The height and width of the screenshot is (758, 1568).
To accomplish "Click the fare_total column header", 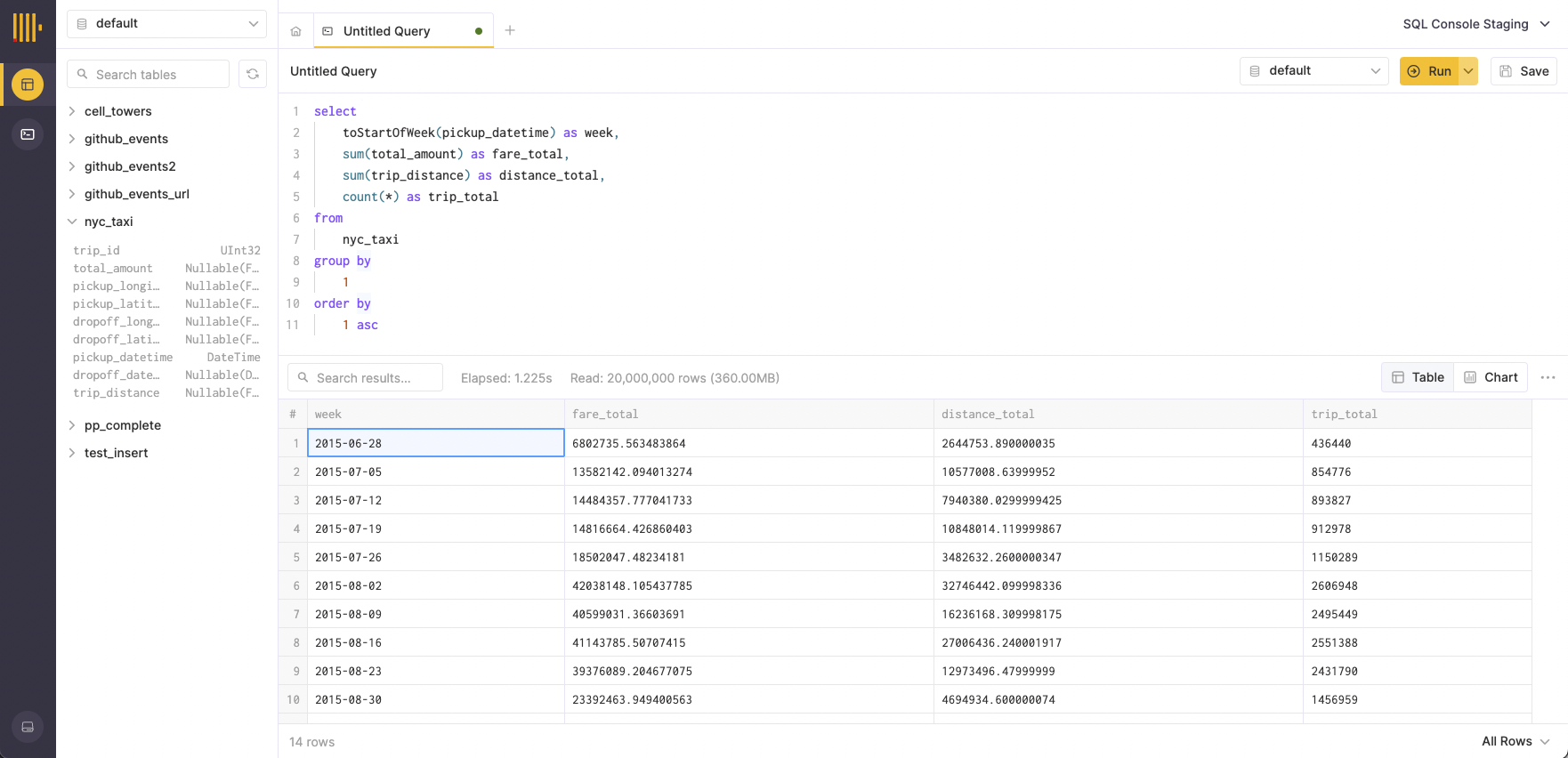I will click(x=749, y=415).
